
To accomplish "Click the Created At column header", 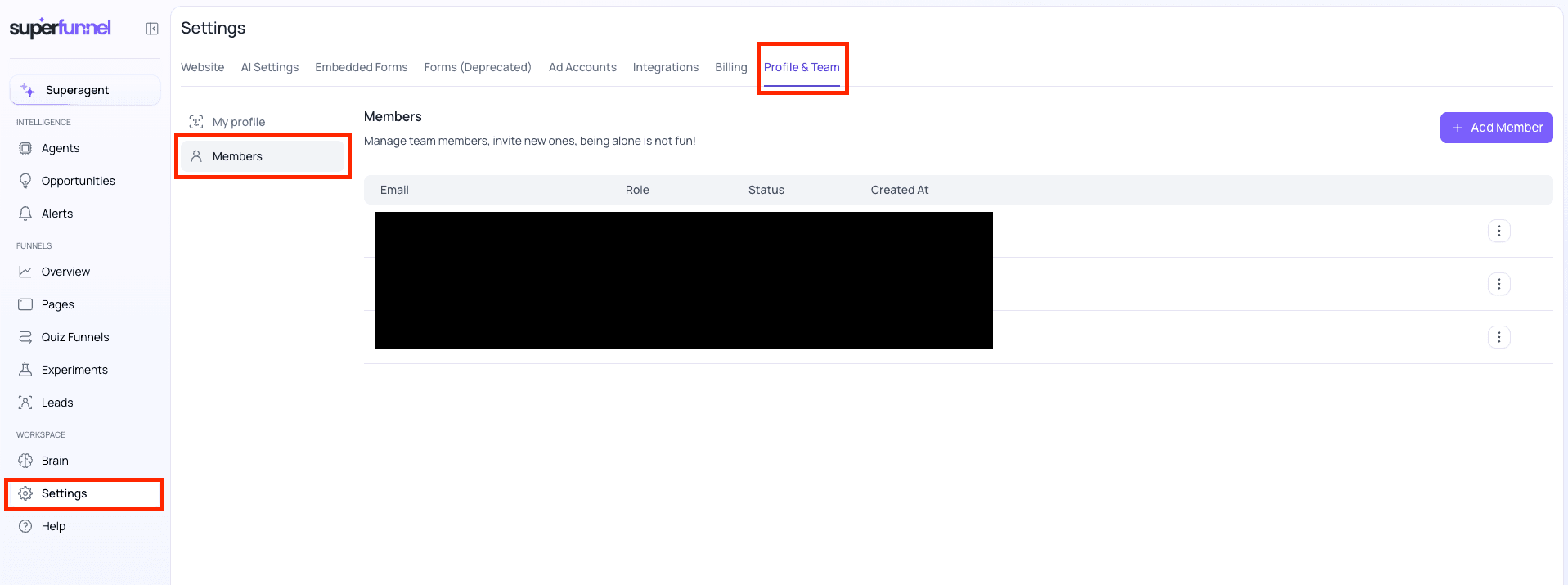I will click(900, 190).
